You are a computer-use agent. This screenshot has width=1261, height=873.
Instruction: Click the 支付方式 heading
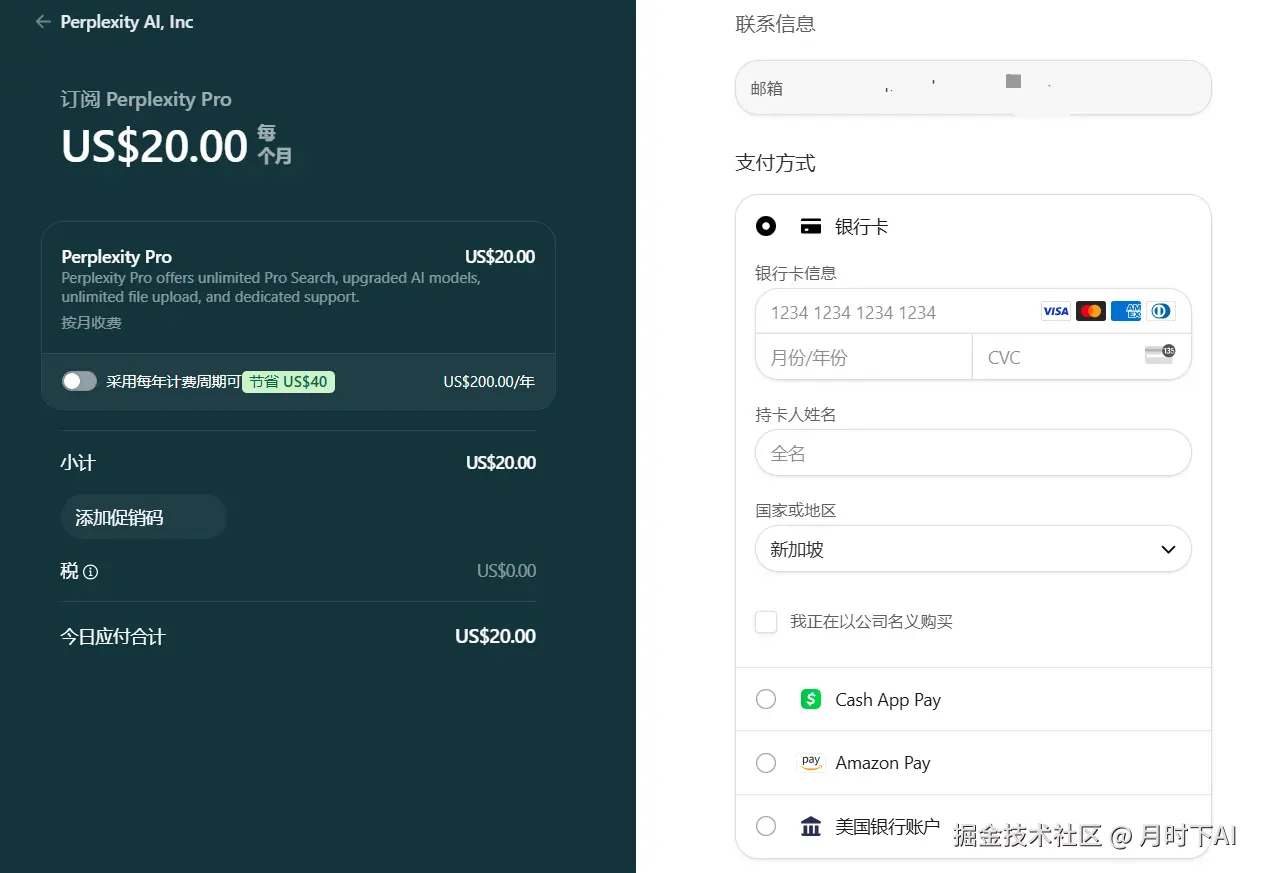point(775,163)
